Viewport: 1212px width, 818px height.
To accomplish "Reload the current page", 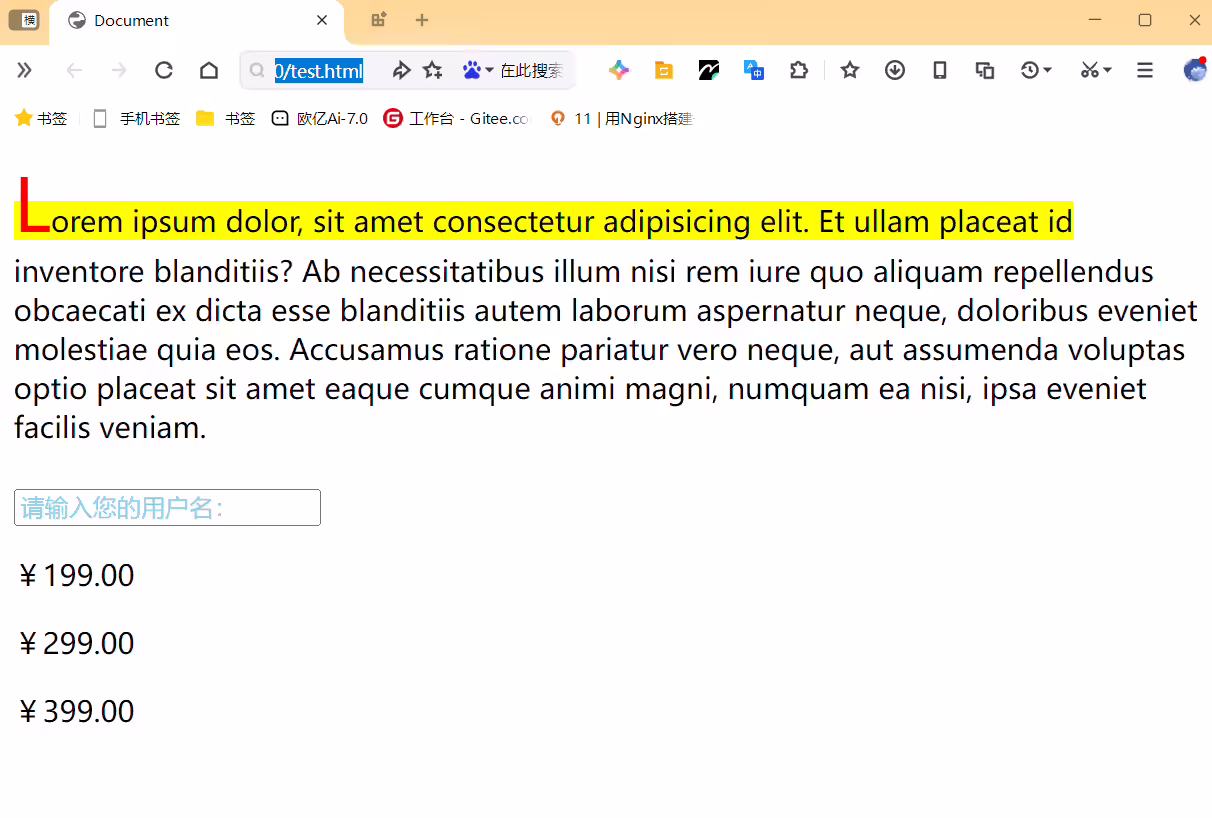I will coord(164,70).
